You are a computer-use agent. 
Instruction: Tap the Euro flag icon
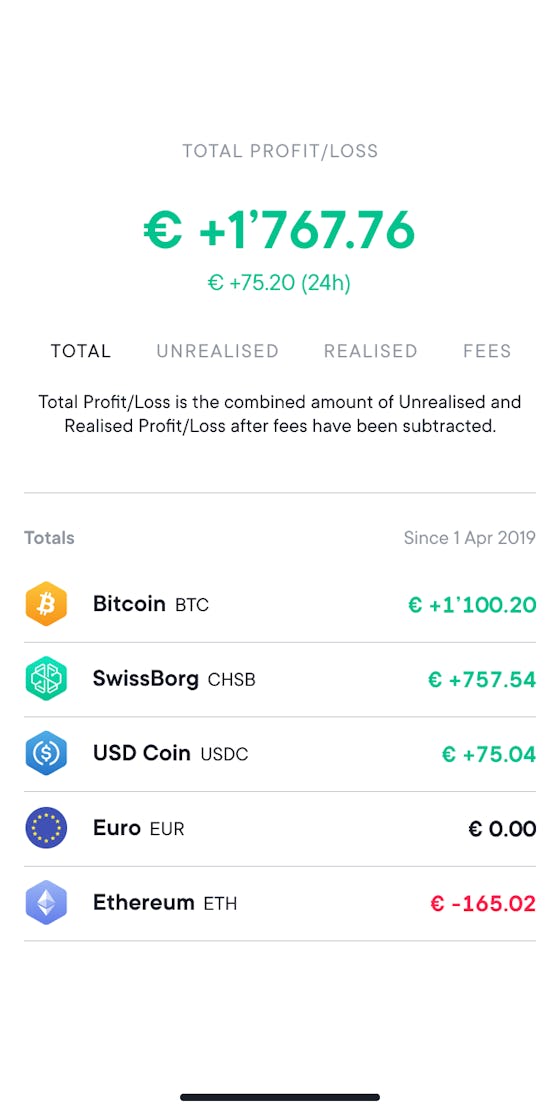click(46, 828)
